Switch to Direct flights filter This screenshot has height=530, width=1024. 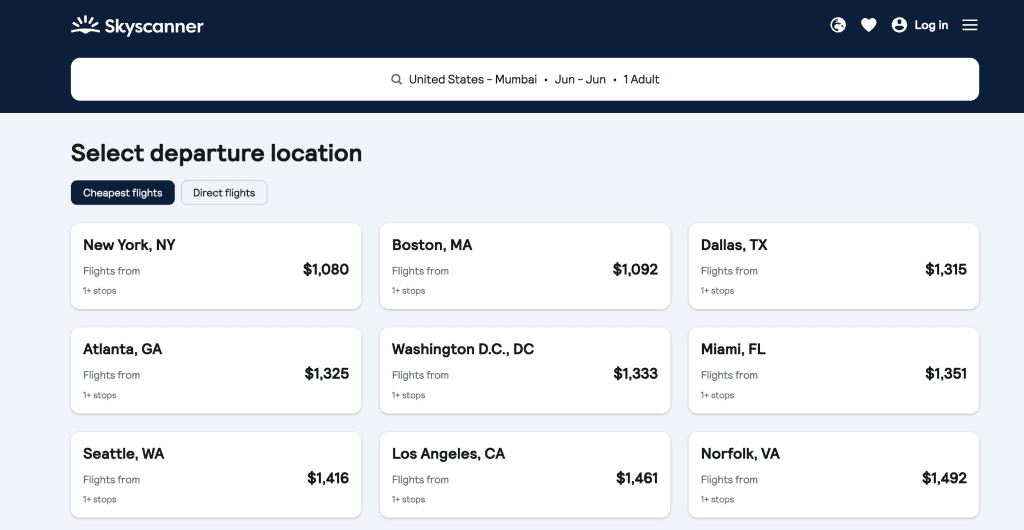tap(224, 193)
